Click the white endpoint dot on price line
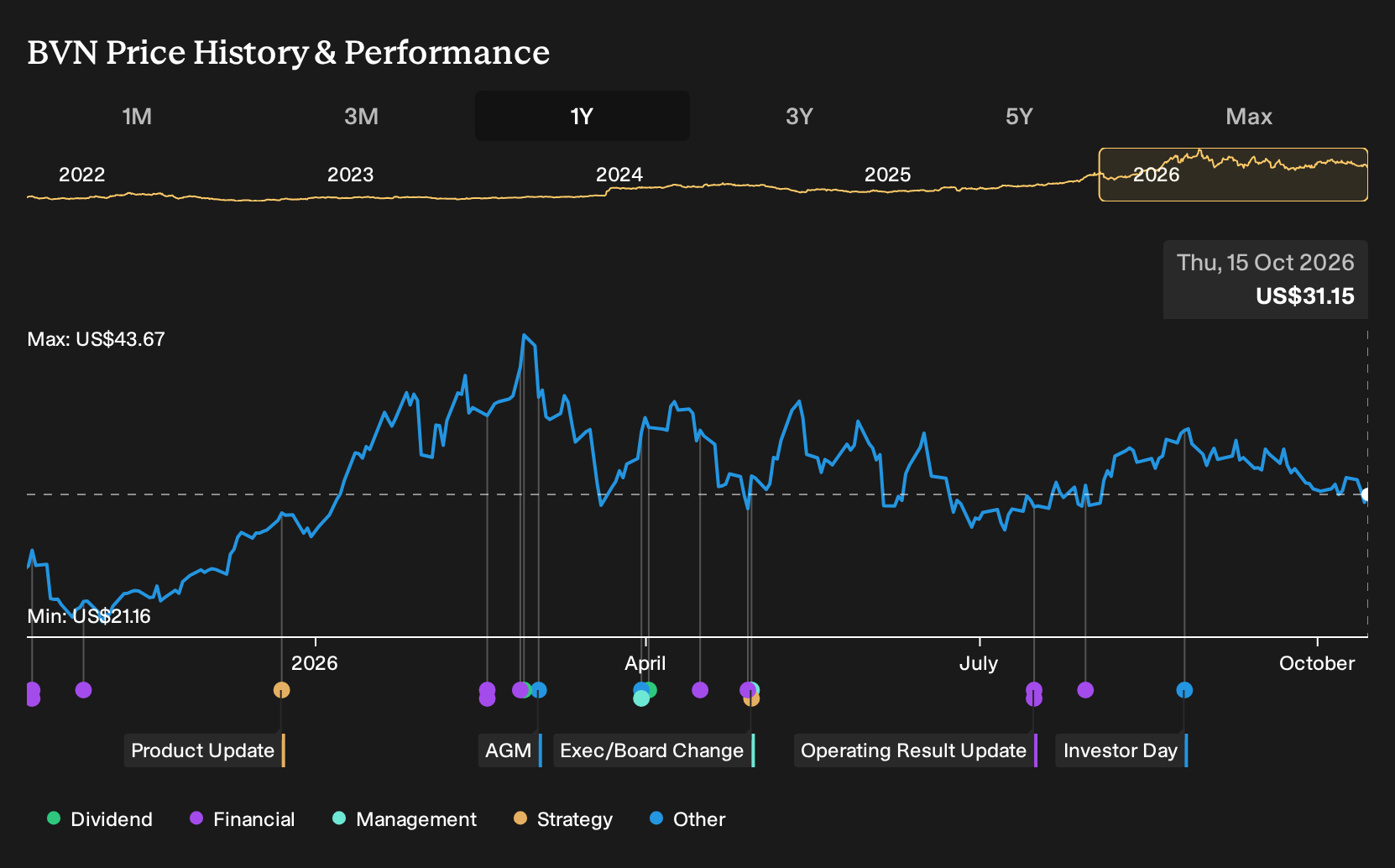This screenshot has width=1395, height=868. click(x=1366, y=494)
